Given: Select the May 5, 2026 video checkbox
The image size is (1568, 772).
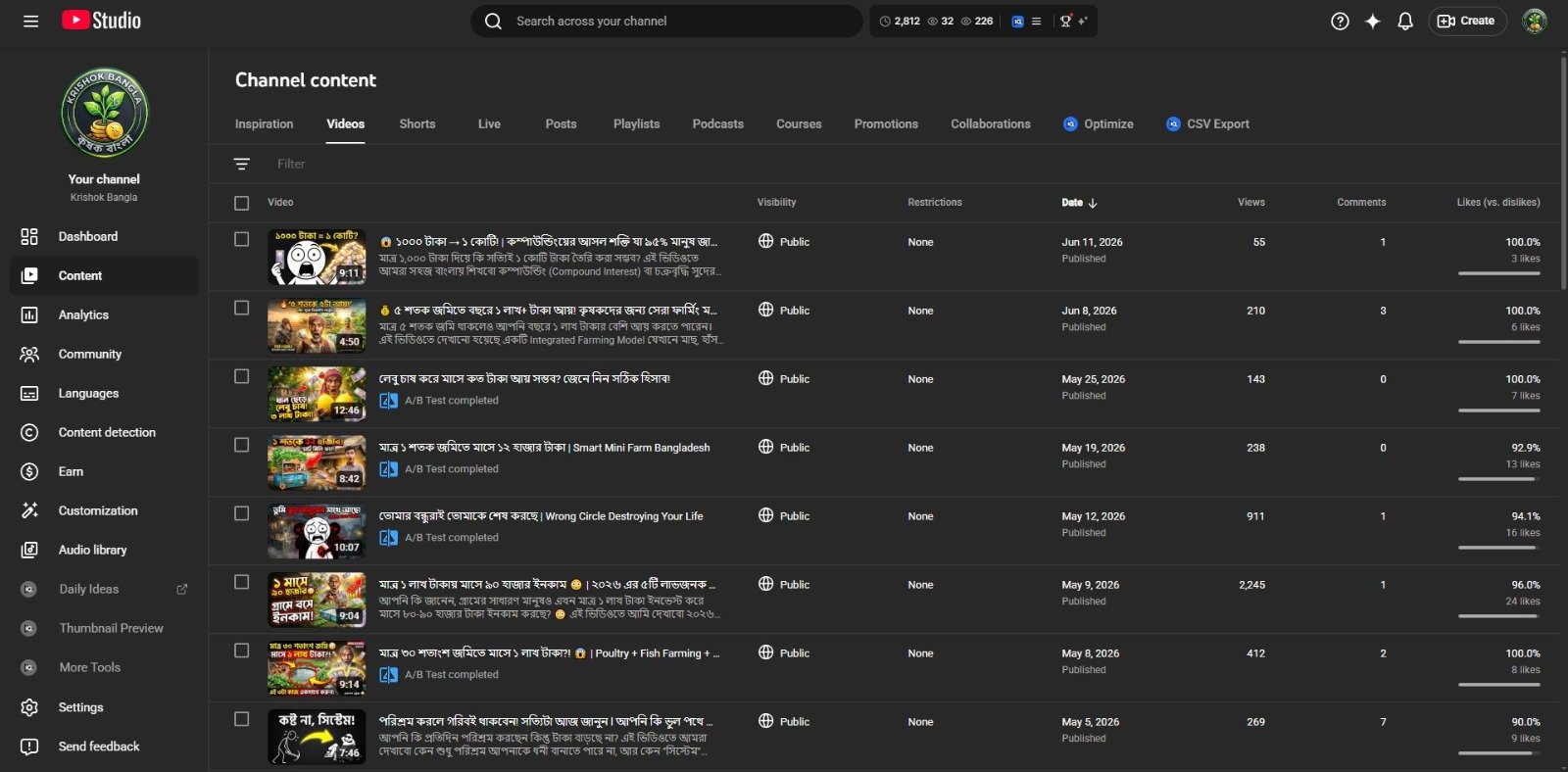Looking at the screenshot, I should tap(242, 719).
